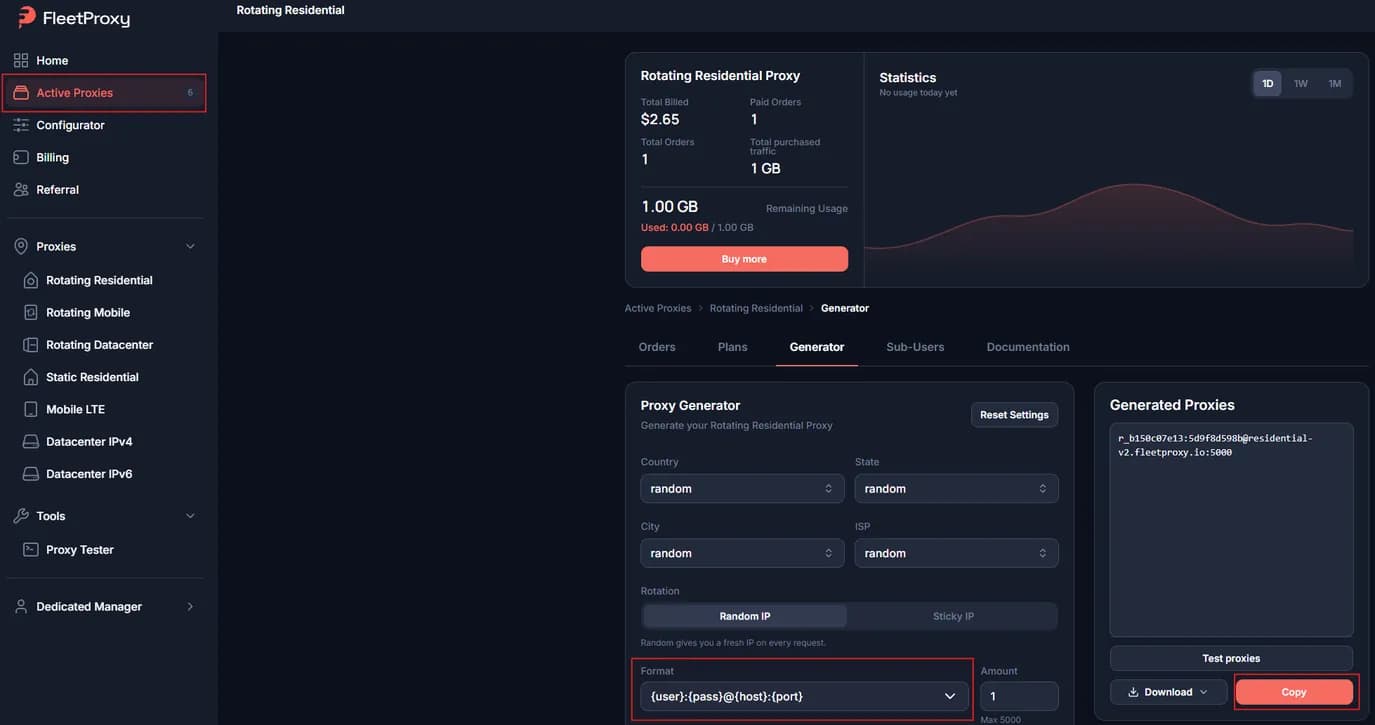The height and width of the screenshot is (725, 1375).
Task: Click the Amount input field
Action: pos(1019,696)
